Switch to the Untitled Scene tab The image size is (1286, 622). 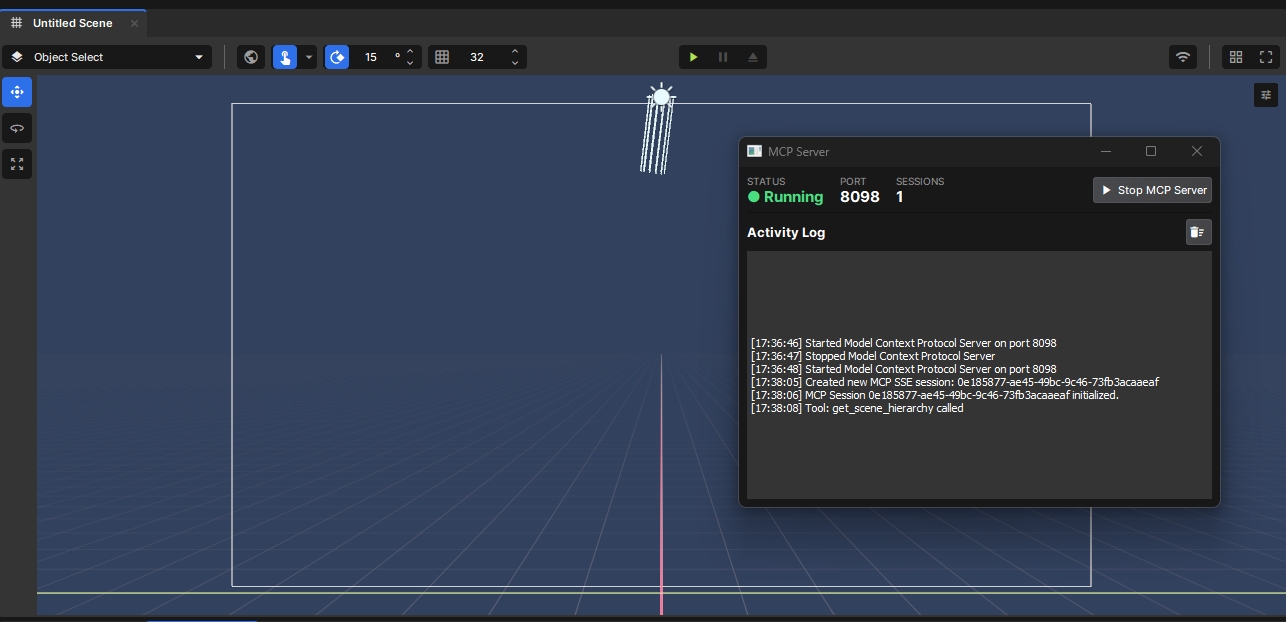(72, 23)
